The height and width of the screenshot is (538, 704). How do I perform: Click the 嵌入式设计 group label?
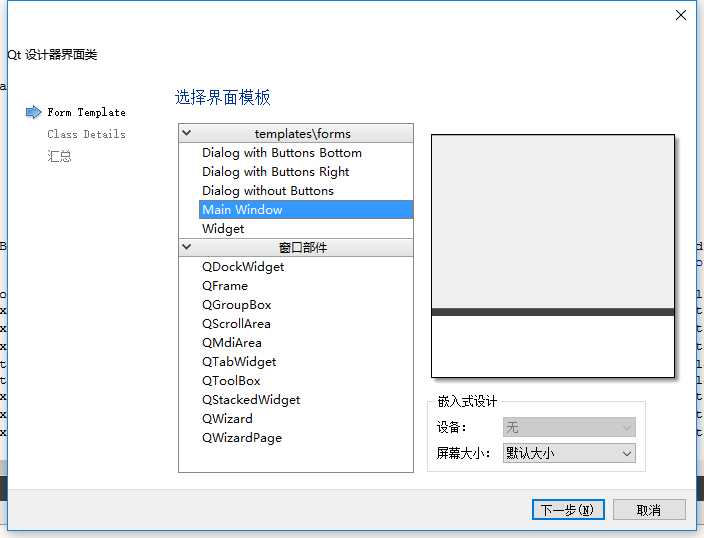467,401
